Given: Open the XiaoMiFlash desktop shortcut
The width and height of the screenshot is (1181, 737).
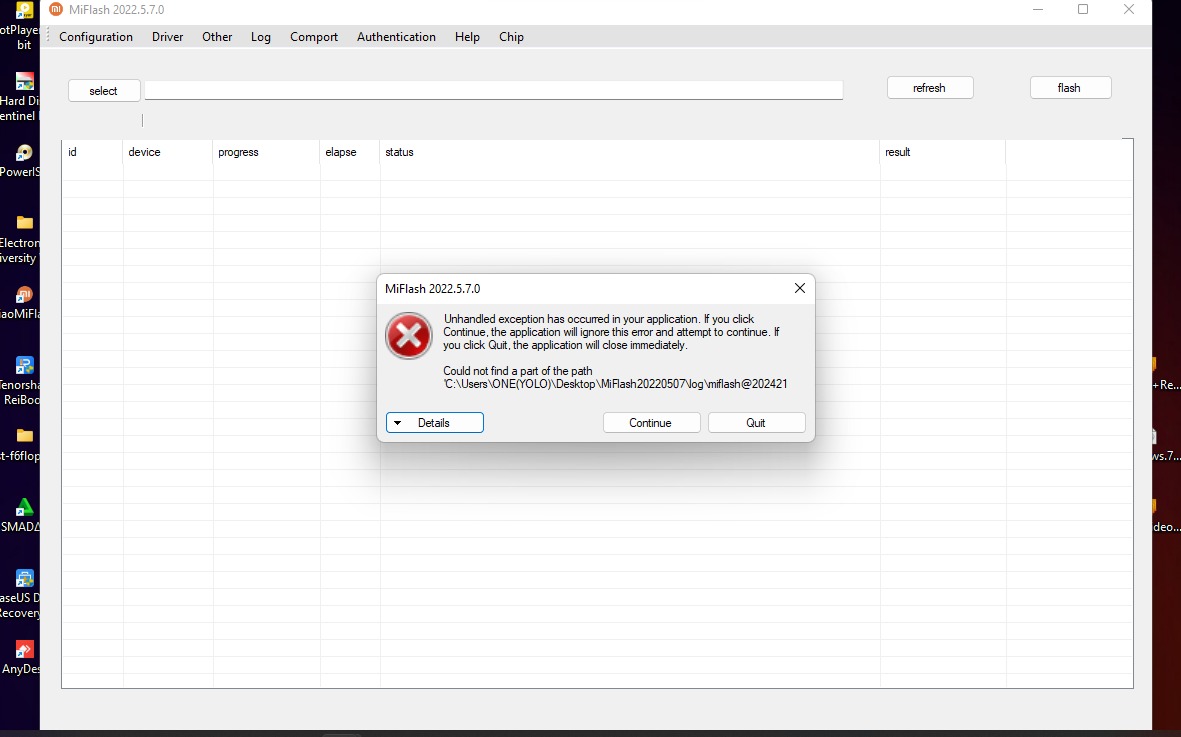Looking at the screenshot, I should pos(24,295).
